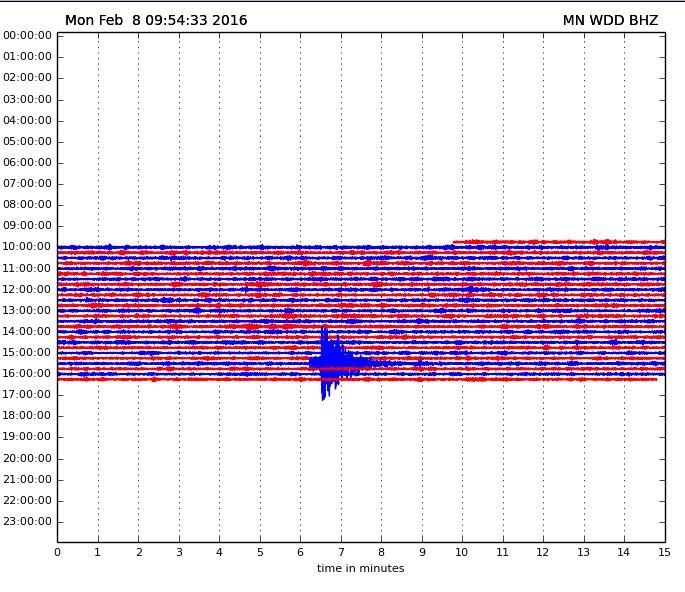Select the x-axis tick label 15

[664, 552]
